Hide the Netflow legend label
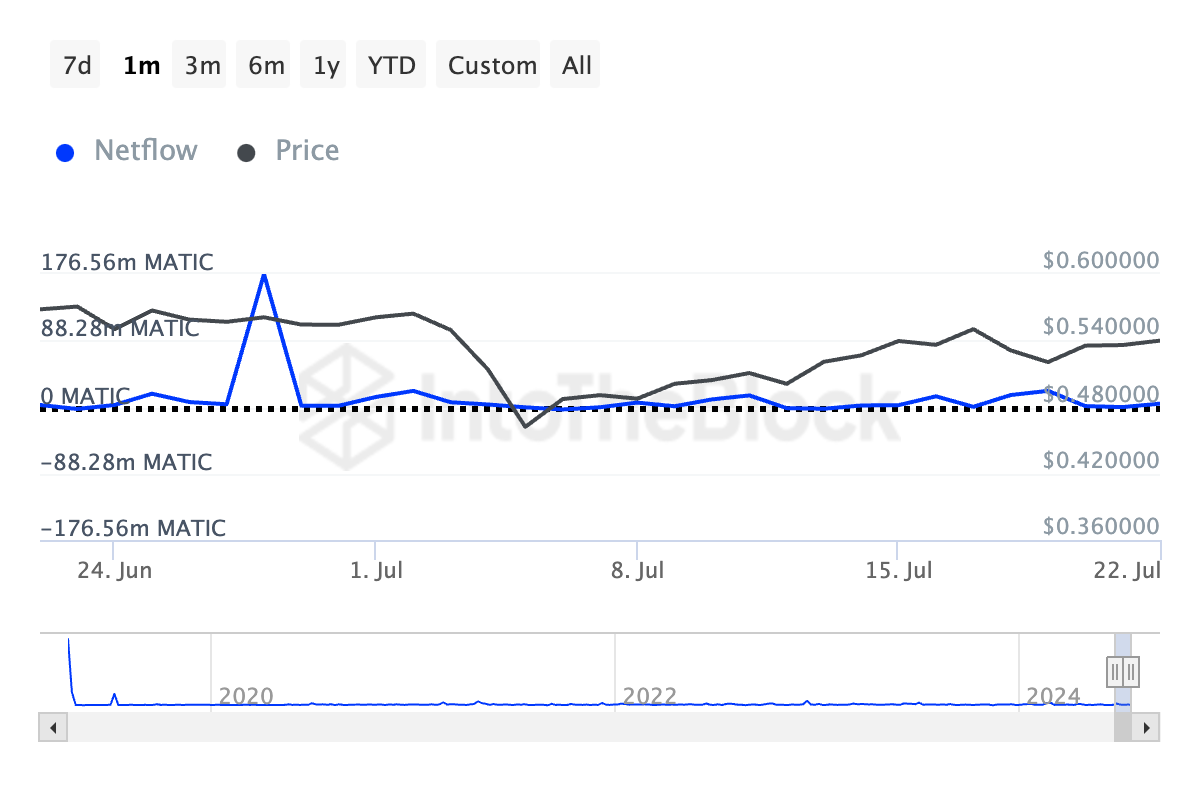The image size is (1200, 800). tap(146, 151)
